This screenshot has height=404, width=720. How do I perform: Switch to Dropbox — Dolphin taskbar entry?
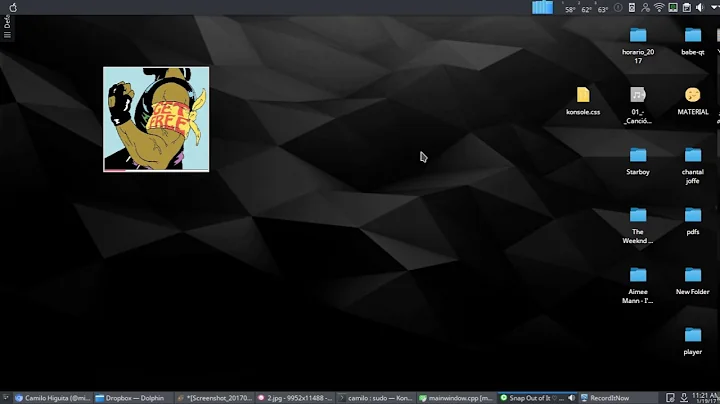pyautogui.click(x=134, y=398)
